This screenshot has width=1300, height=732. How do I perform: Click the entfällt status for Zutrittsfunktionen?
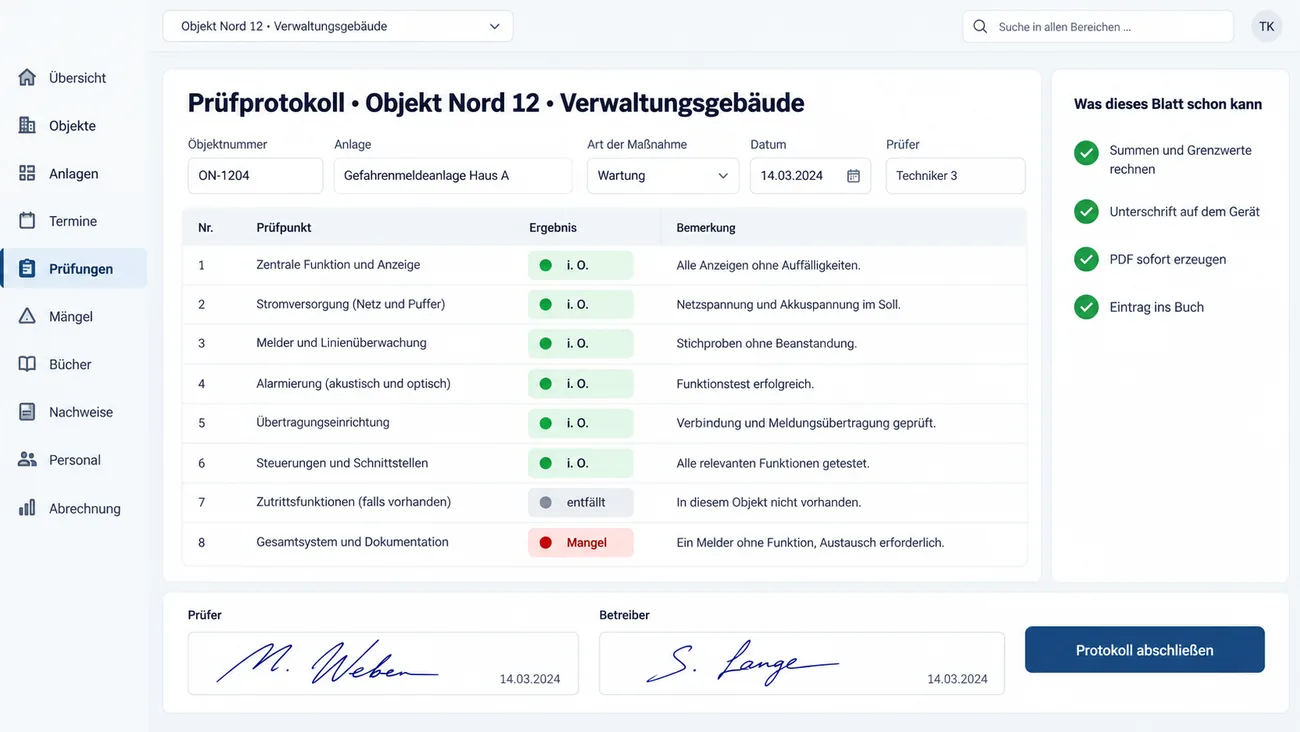(580, 502)
